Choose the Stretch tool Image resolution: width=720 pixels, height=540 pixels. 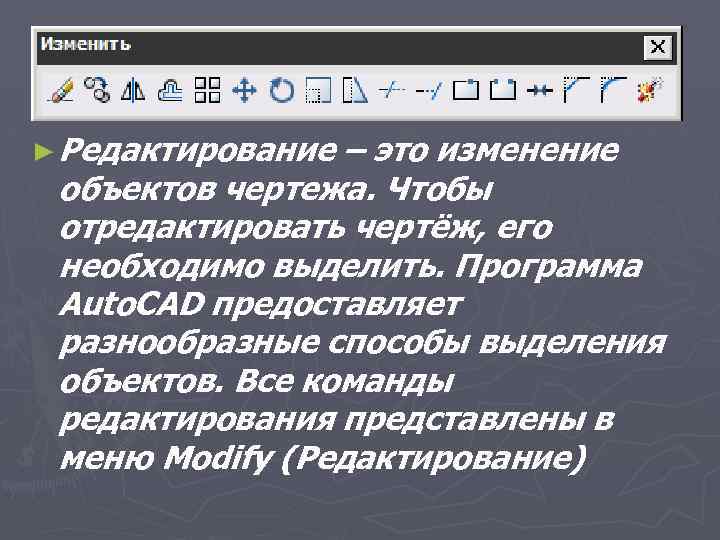355,90
